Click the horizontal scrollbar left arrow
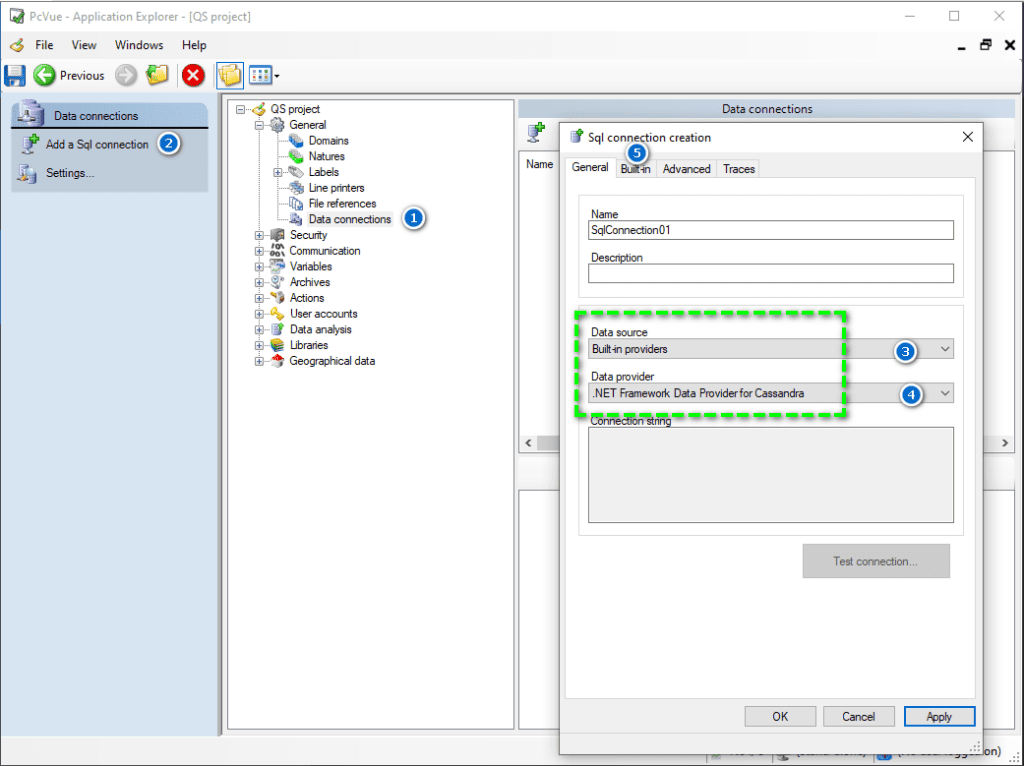Viewport: 1024px width, 766px height. click(528, 443)
